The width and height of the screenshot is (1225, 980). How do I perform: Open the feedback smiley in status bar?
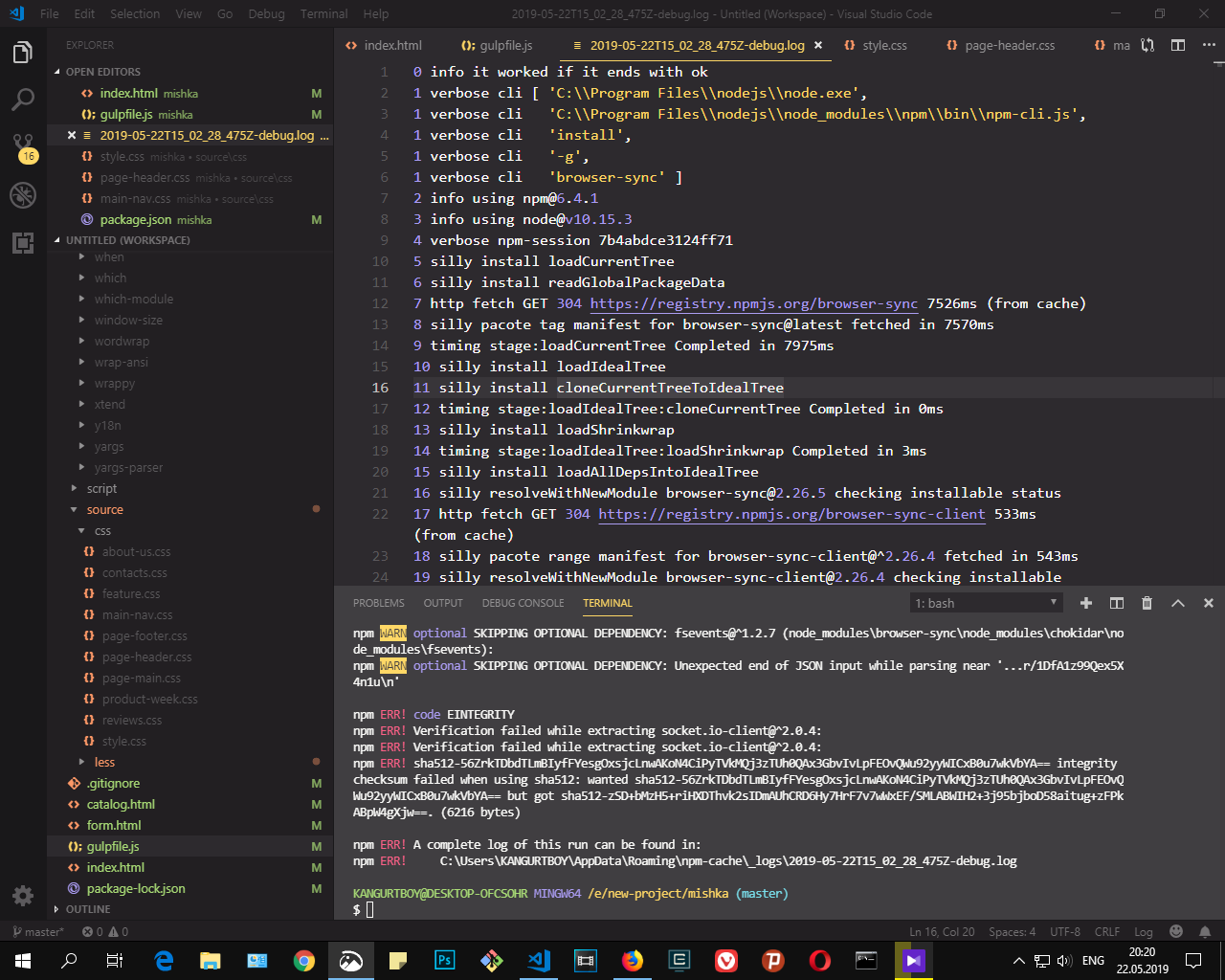tap(1176, 931)
